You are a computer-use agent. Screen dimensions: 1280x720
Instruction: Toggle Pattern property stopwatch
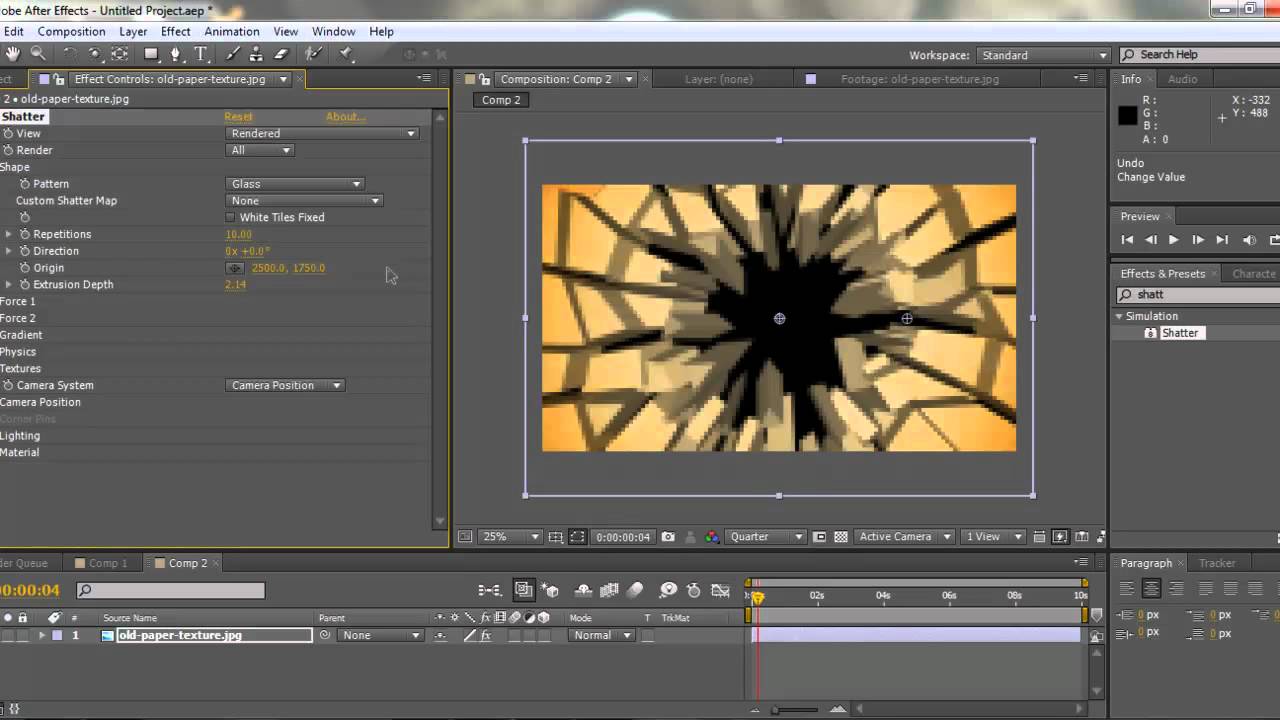pos(25,184)
